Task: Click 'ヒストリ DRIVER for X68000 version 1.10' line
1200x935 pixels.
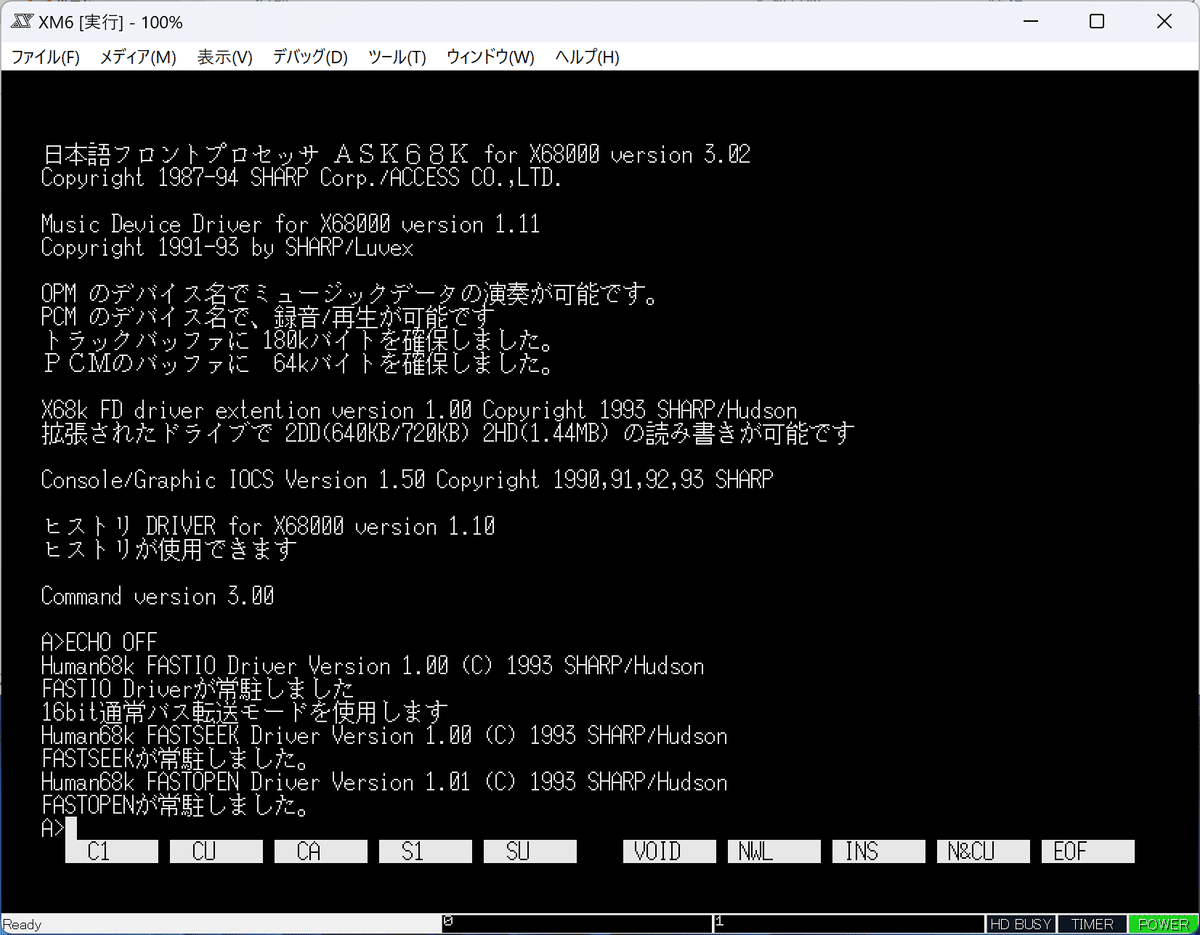Action: point(268,526)
